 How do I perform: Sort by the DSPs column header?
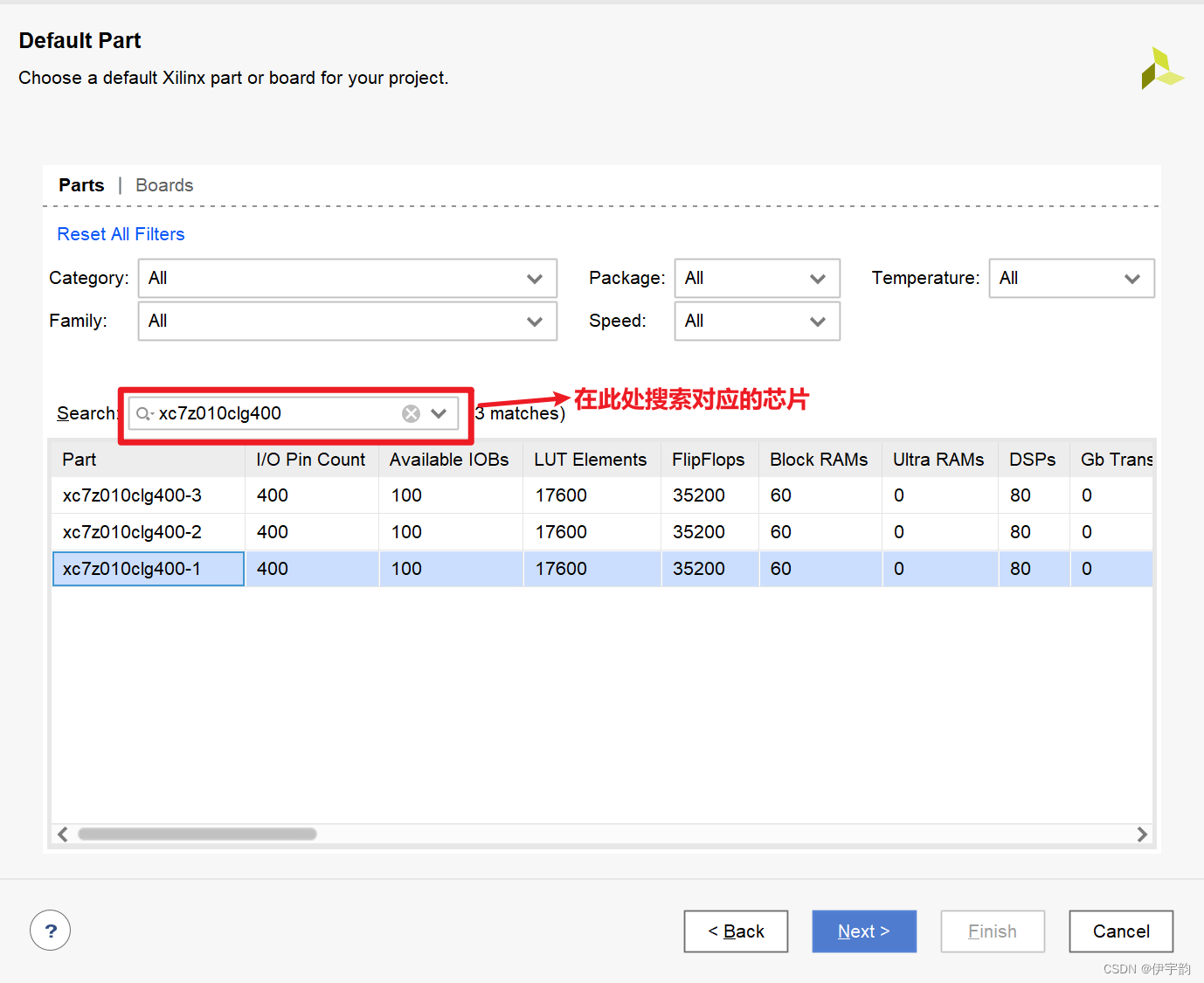[x=1034, y=460]
